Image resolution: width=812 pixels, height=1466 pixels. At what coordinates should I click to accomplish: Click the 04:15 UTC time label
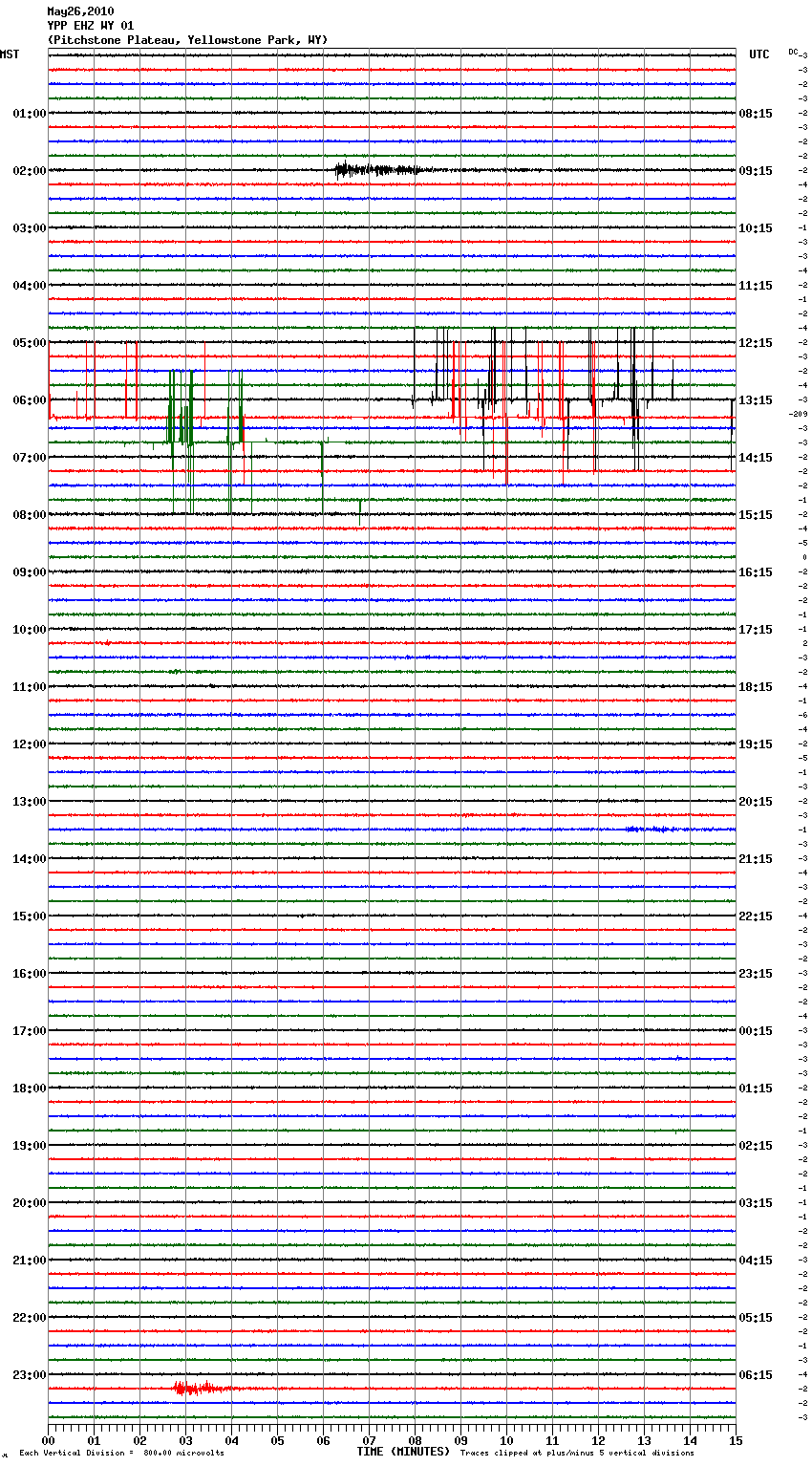[756, 1261]
